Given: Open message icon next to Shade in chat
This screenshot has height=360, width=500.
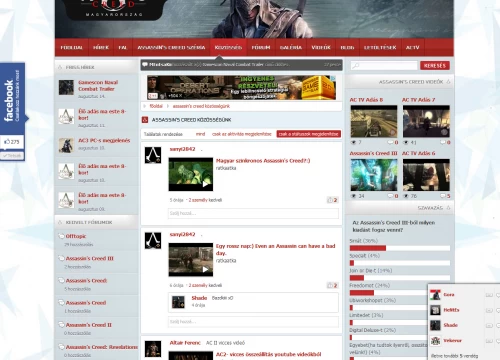Looking at the screenshot, I should point(489,325).
